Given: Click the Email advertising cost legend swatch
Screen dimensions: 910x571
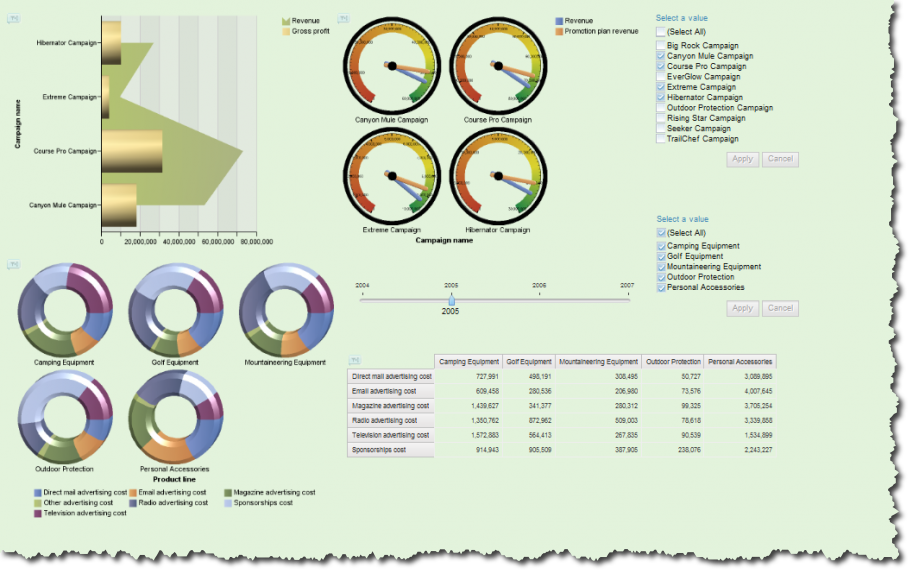Looking at the screenshot, I should tap(133, 493).
